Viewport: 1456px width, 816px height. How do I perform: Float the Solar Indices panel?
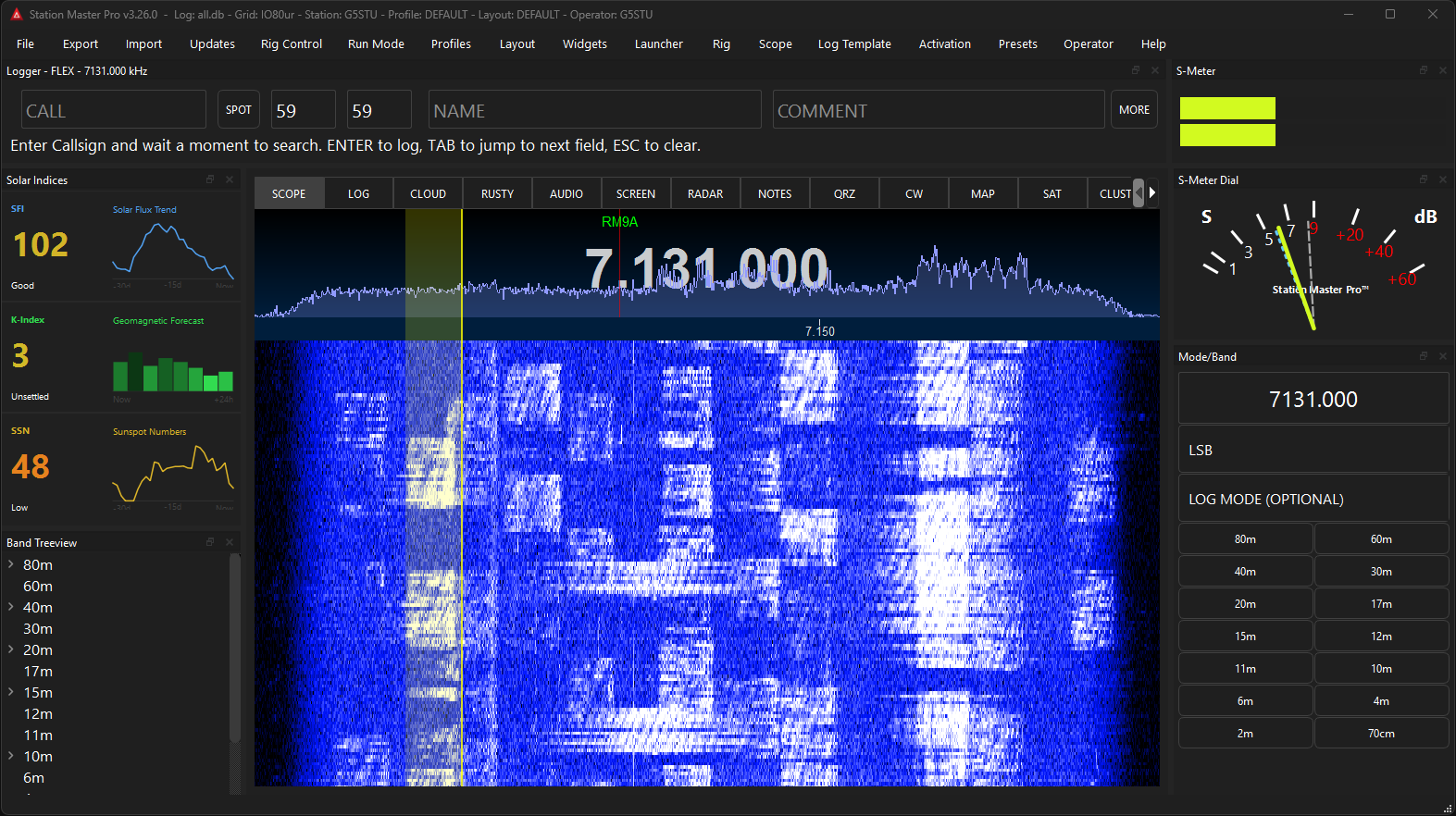(x=210, y=179)
